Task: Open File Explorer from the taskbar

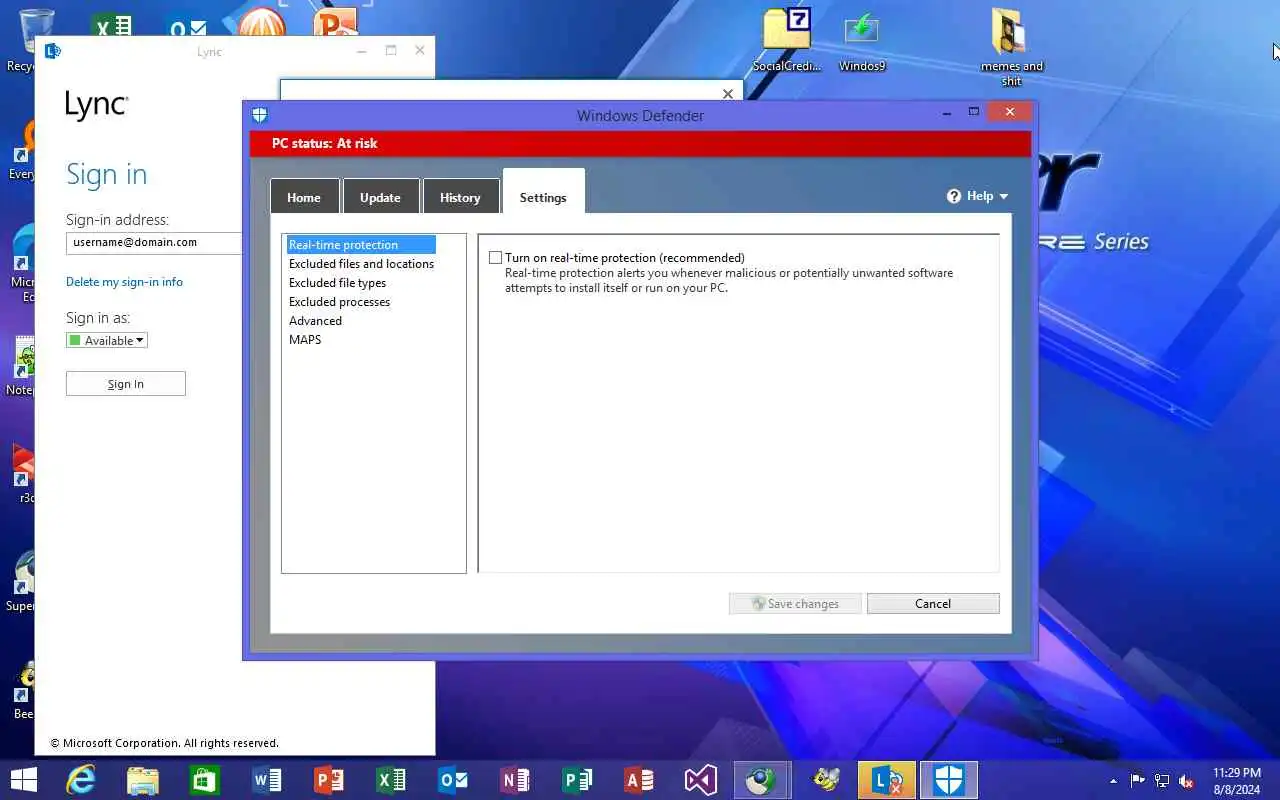Action: (x=143, y=780)
